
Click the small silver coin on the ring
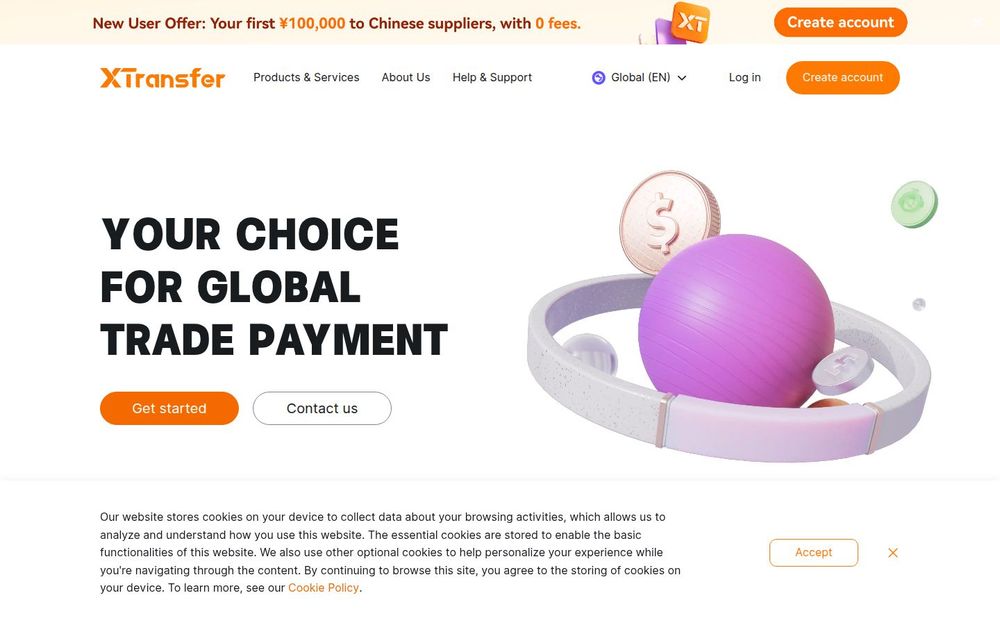843,371
